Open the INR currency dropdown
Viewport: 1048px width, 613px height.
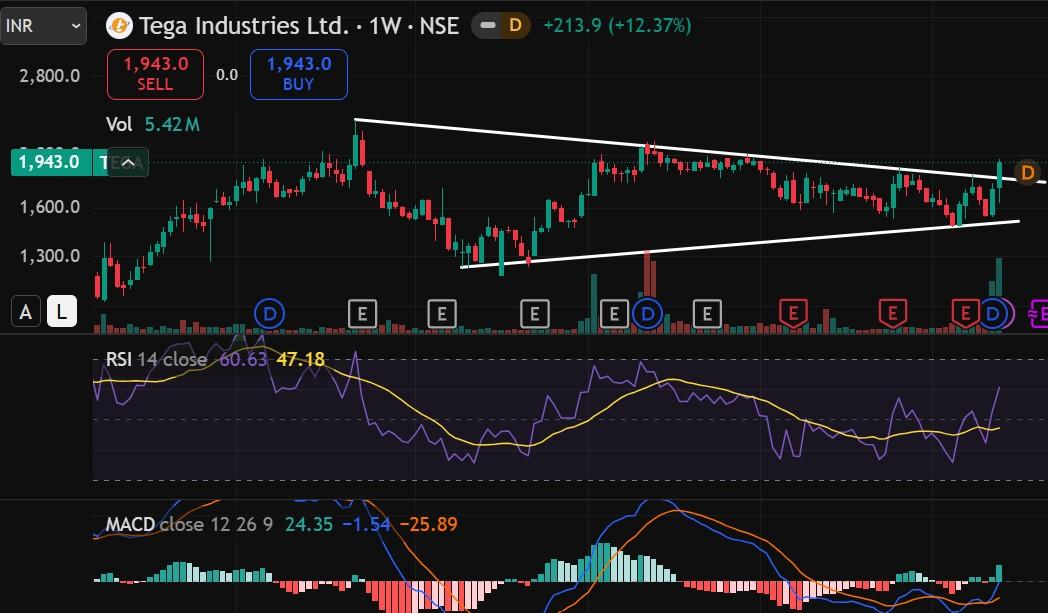pos(43,26)
